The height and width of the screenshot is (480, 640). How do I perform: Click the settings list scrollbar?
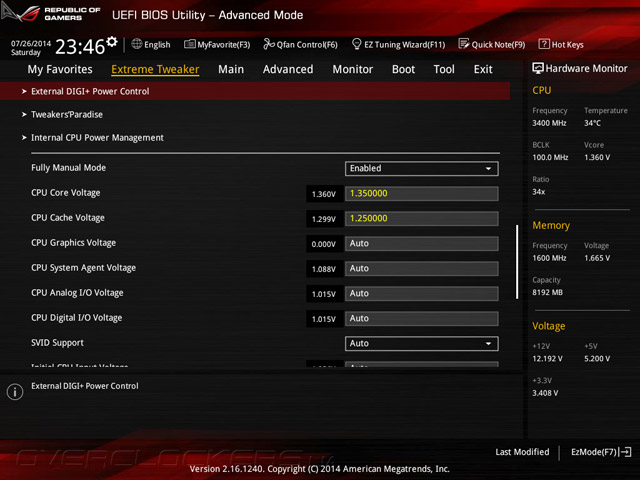coord(517,262)
